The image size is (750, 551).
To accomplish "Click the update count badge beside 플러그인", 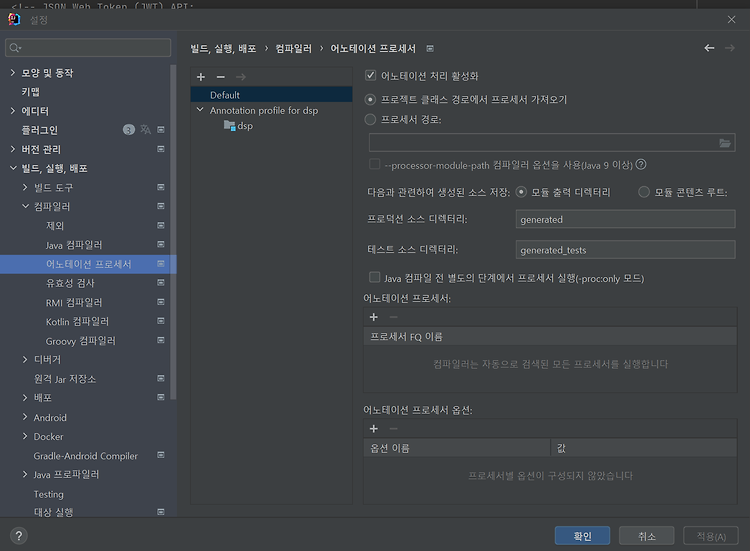I will pos(129,130).
